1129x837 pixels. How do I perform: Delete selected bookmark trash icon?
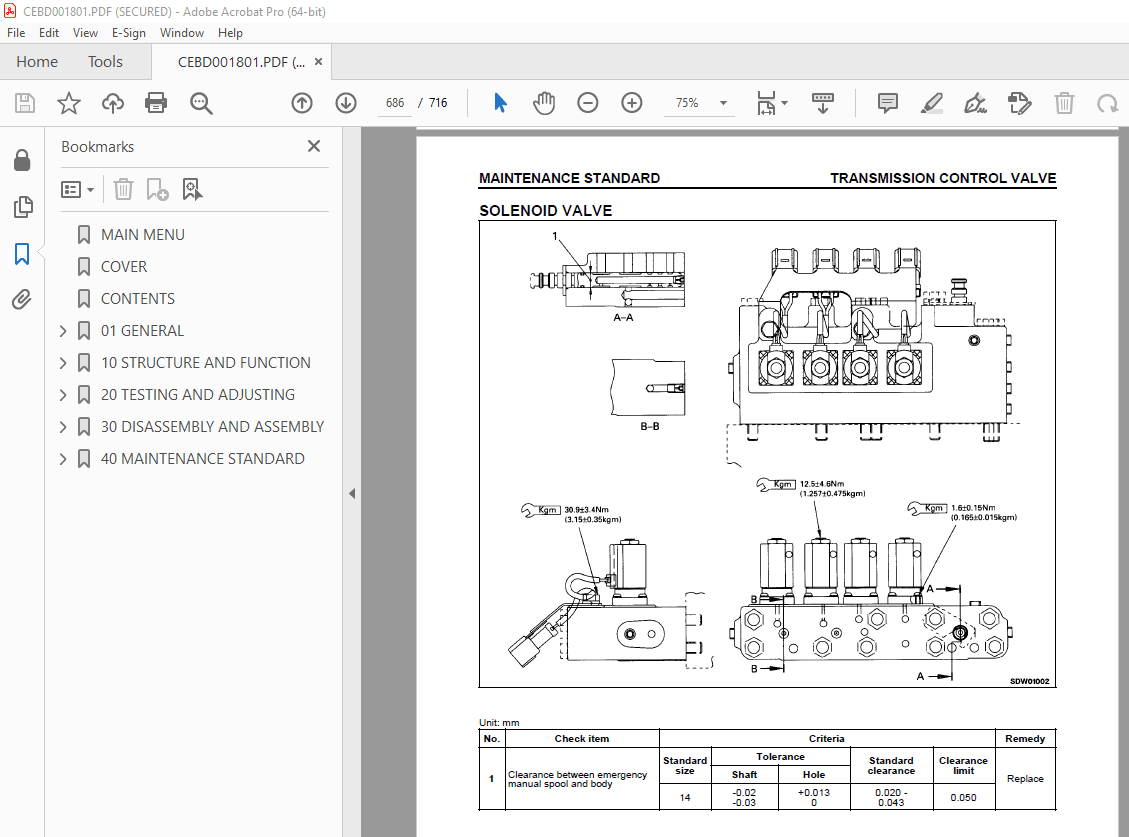[123, 189]
